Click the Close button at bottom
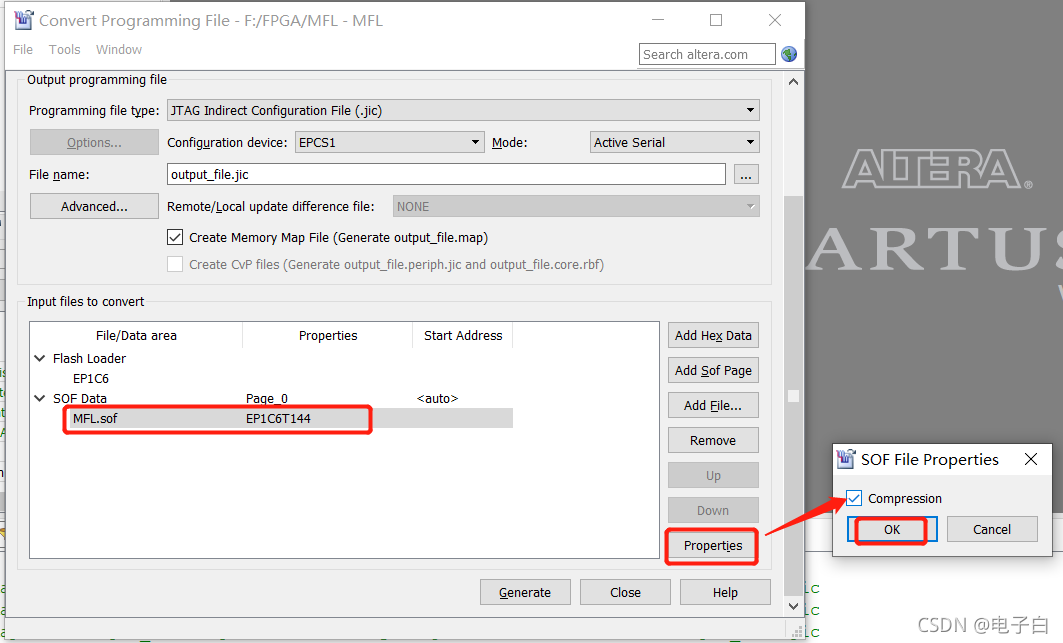The width and height of the screenshot is (1063, 643). pos(625,592)
